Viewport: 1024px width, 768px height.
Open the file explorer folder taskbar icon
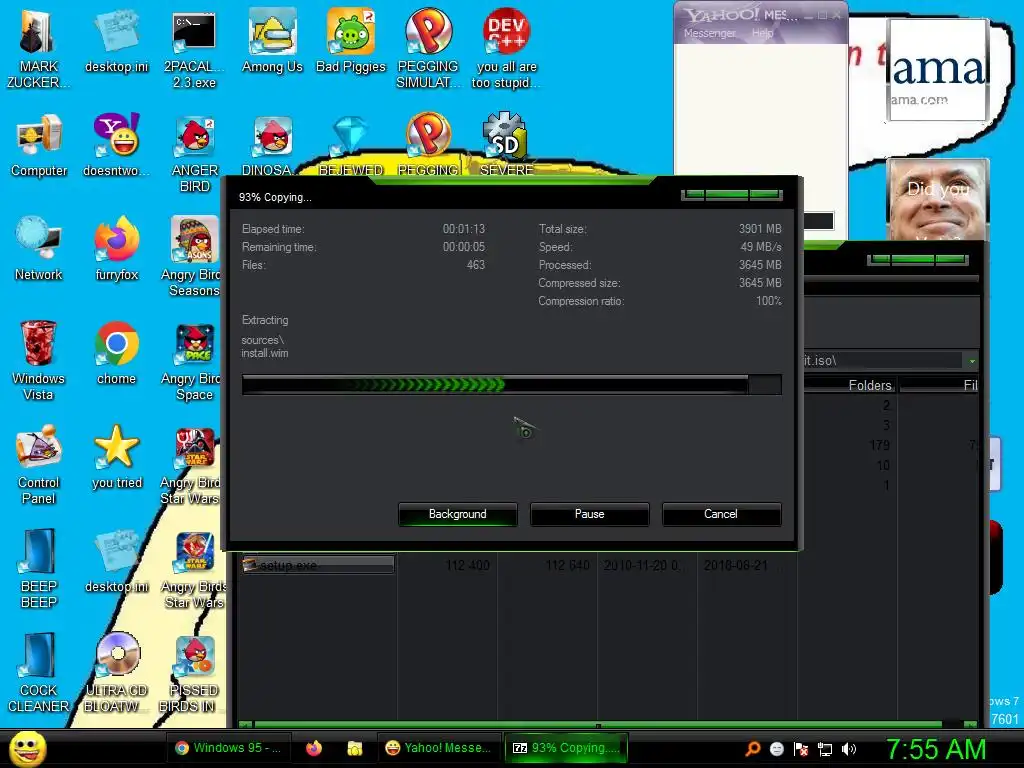click(x=355, y=748)
